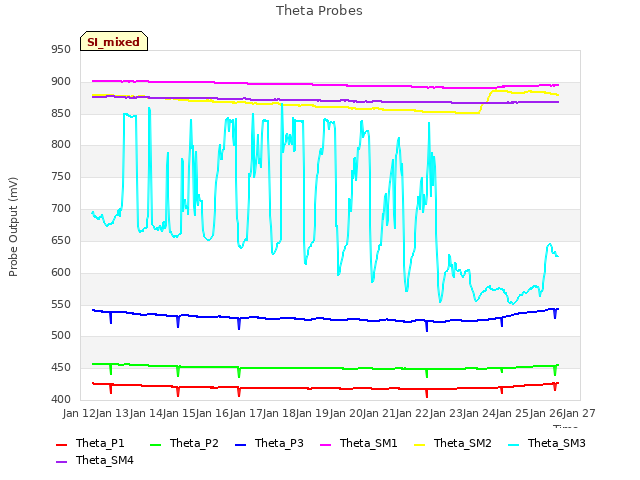Screen dimensions: 640x480
Task: Click the Jan 21 x-axis date label
Action: 379,413
